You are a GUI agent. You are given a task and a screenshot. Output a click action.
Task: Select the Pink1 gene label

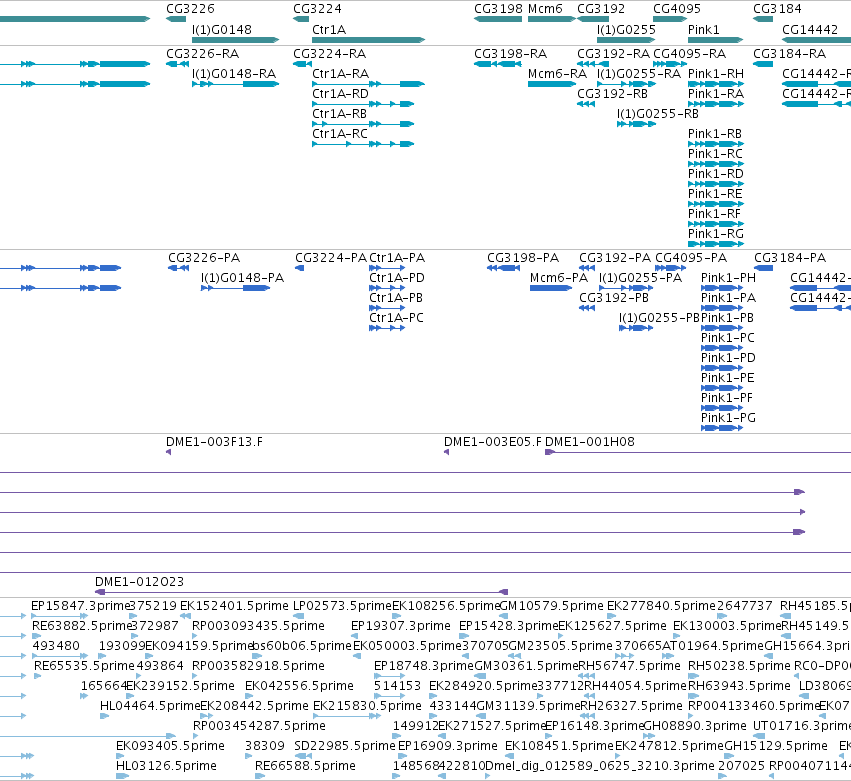(703, 29)
